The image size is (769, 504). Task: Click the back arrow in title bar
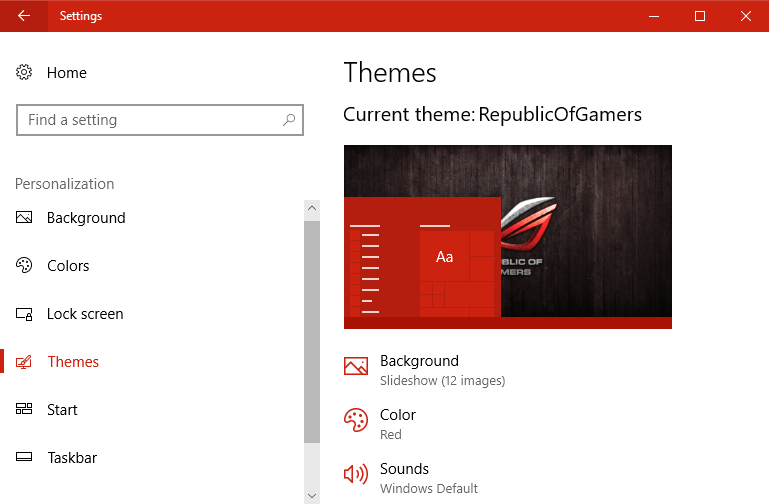pyautogui.click(x=24, y=16)
